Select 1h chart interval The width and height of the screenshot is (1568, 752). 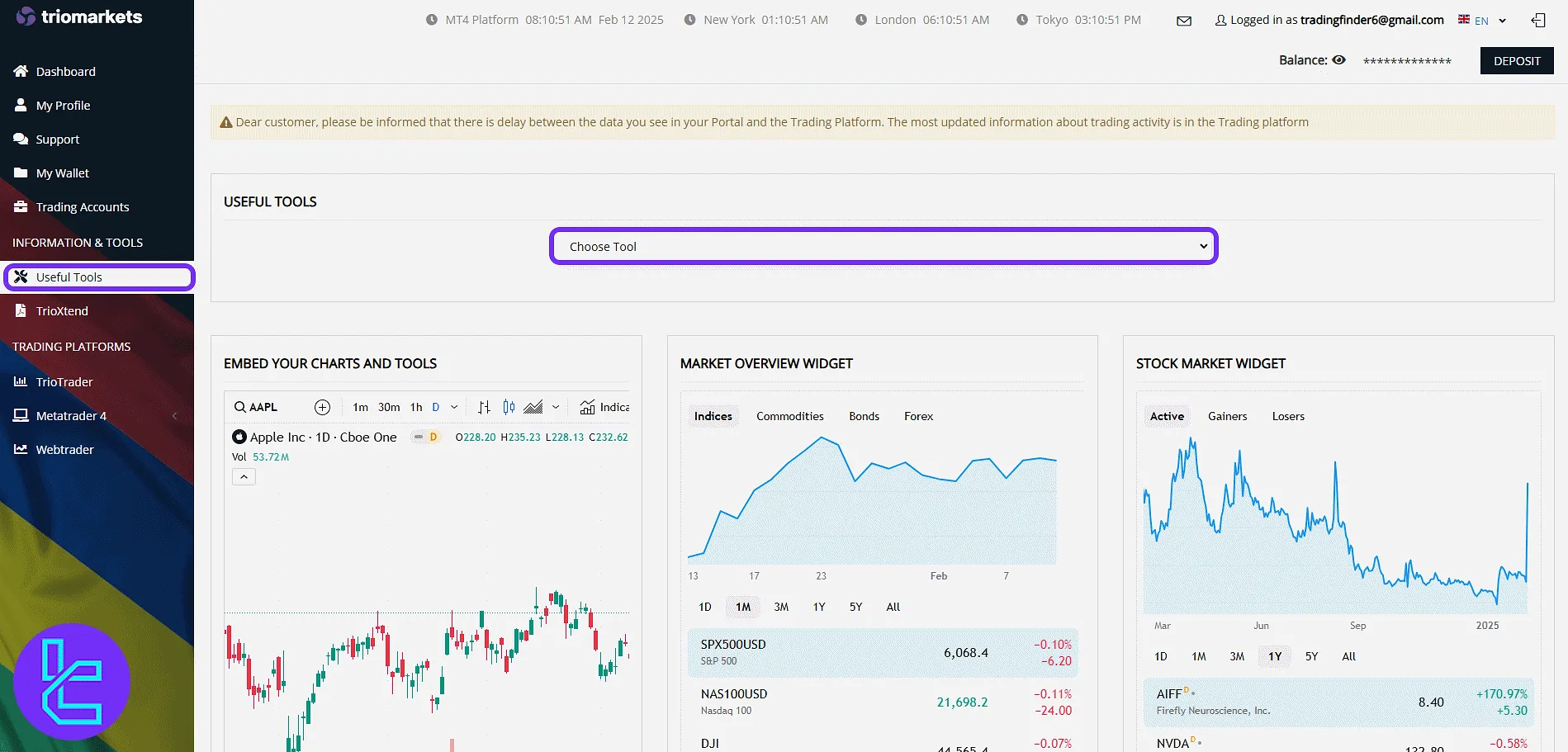click(x=416, y=407)
